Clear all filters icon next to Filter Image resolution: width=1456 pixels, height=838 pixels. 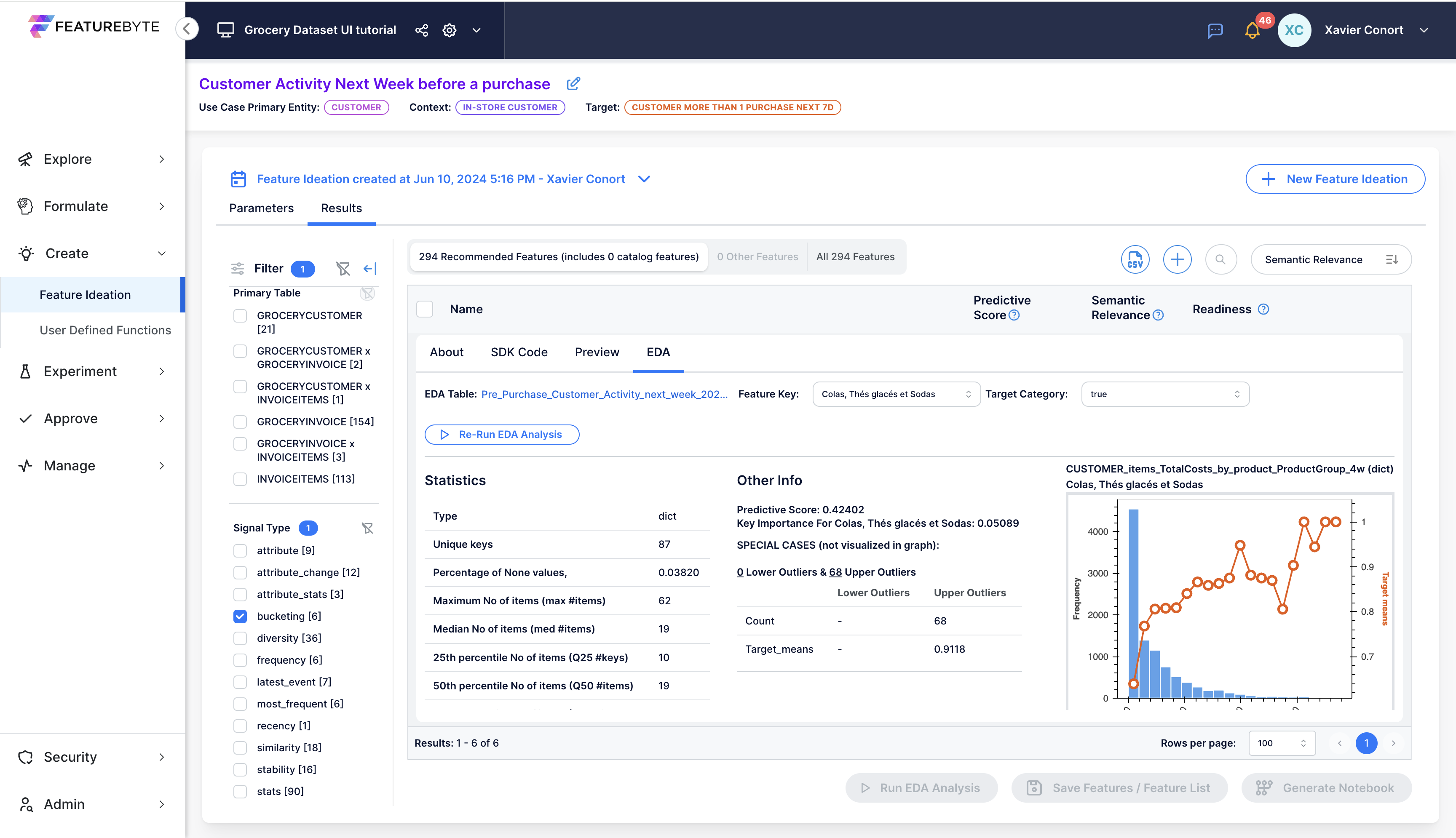click(343, 268)
